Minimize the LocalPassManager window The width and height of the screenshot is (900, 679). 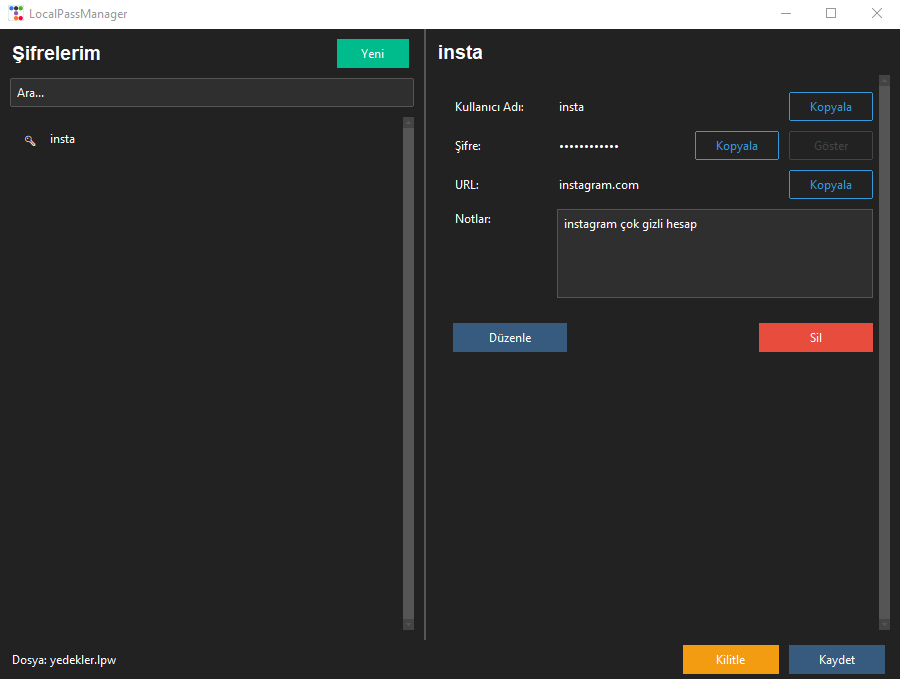[786, 13]
